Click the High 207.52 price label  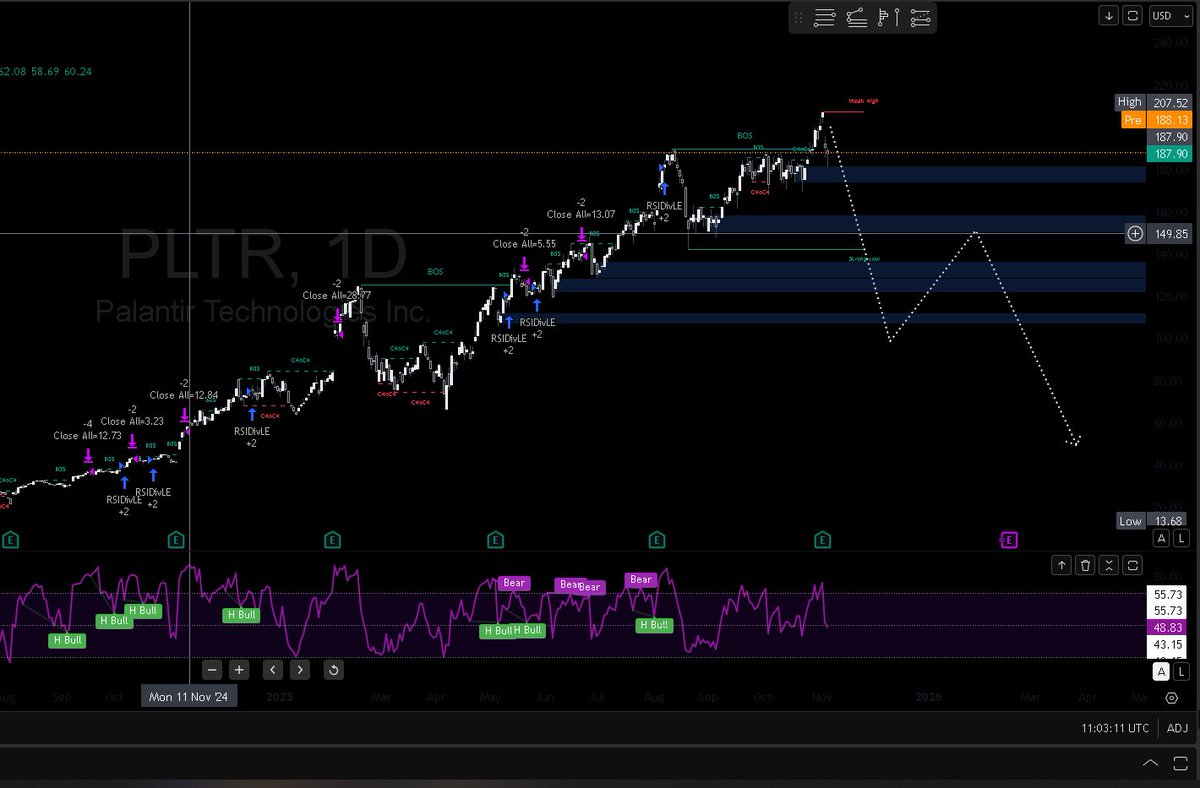tap(1152, 102)
